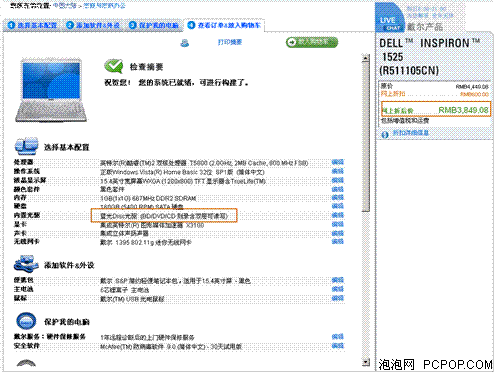
Task: Edit the 内置光驱 optical drive row
Action: [338, 215]
